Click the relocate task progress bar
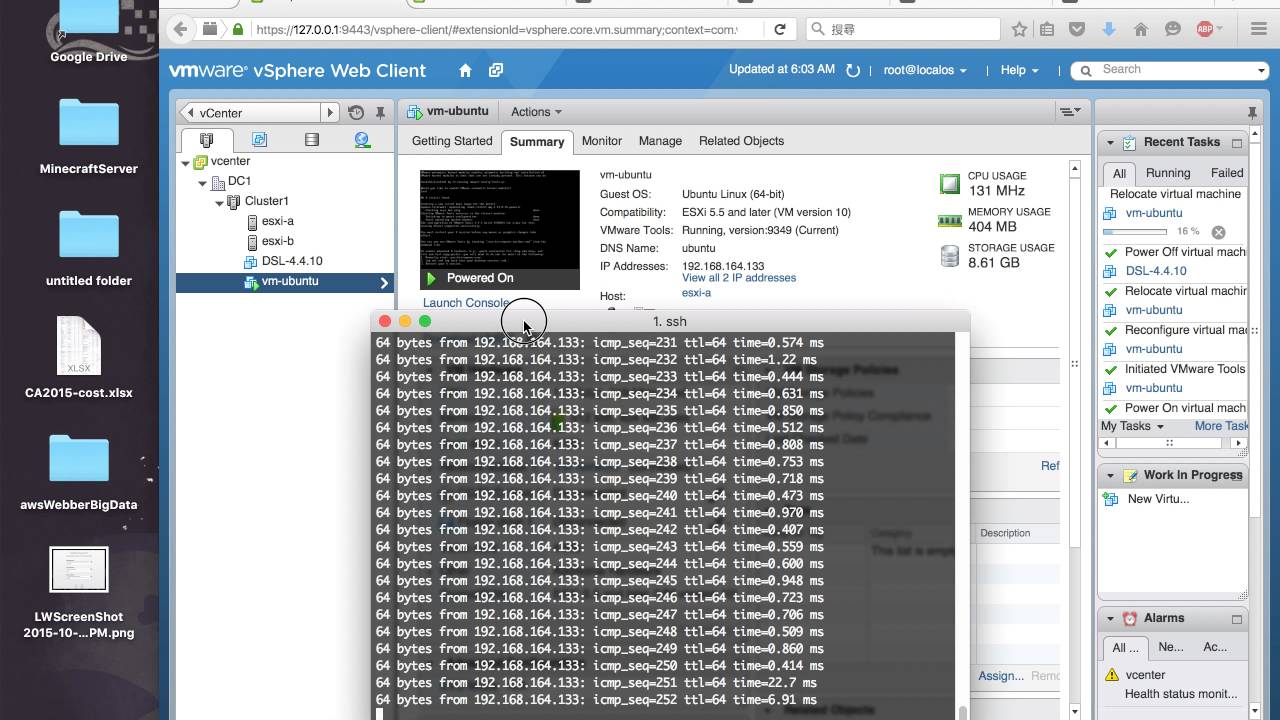 click(x=1136, y=232)
